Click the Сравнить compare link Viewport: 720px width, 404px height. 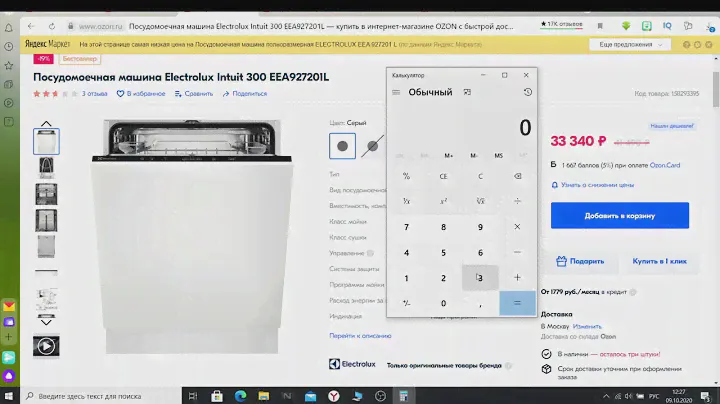click(x=194, y=93)
